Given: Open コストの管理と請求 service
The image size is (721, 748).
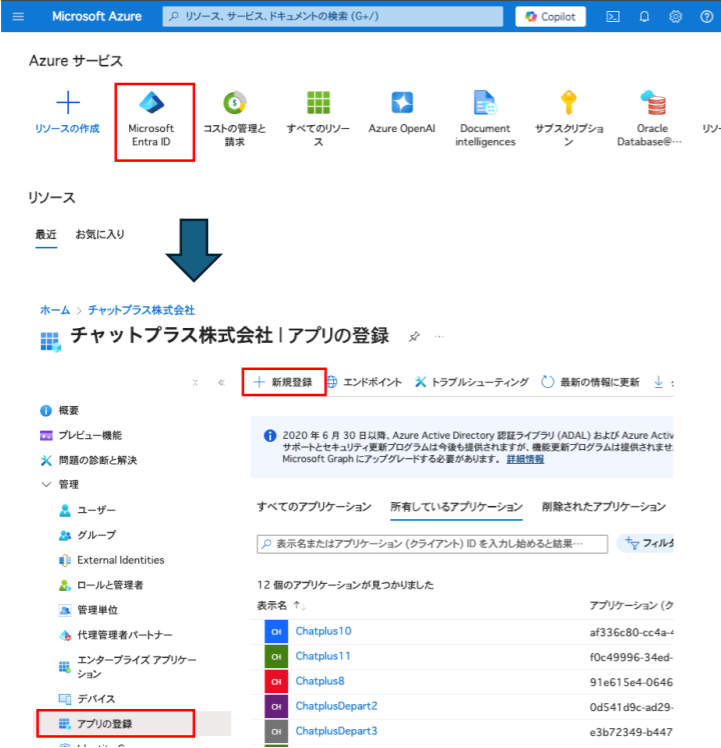Looking at the screenshot, I should pyautogui.click(x=234, y=119).
